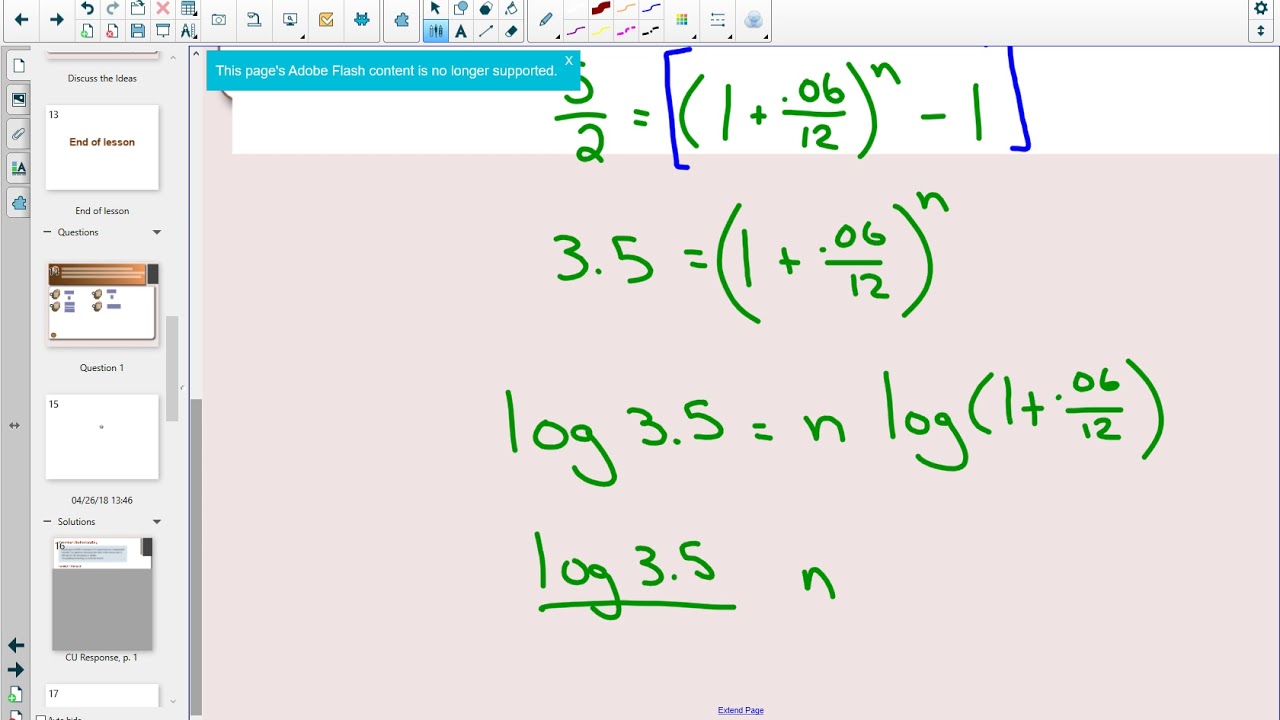The image size is (1280, 720).
Task: Pick the Shapes tool
Action: pos(460,9)
